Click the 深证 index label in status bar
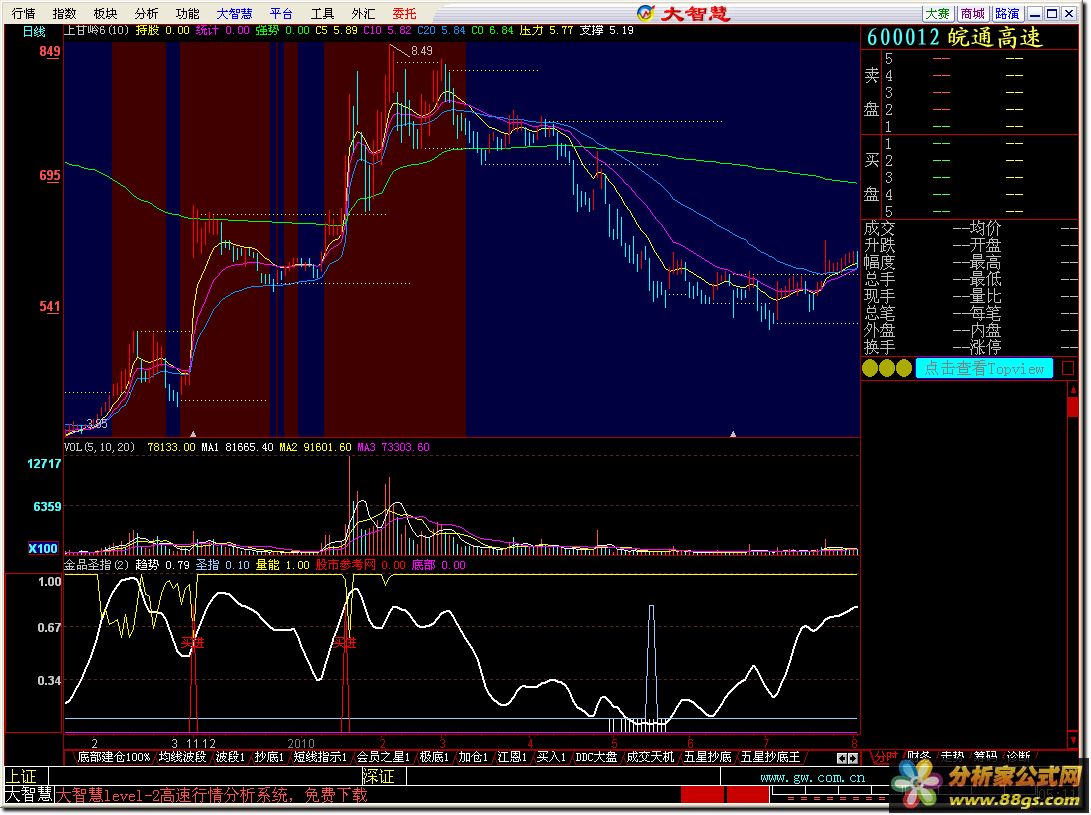The height and width of the screenshot is (815, 1091). 378,776
